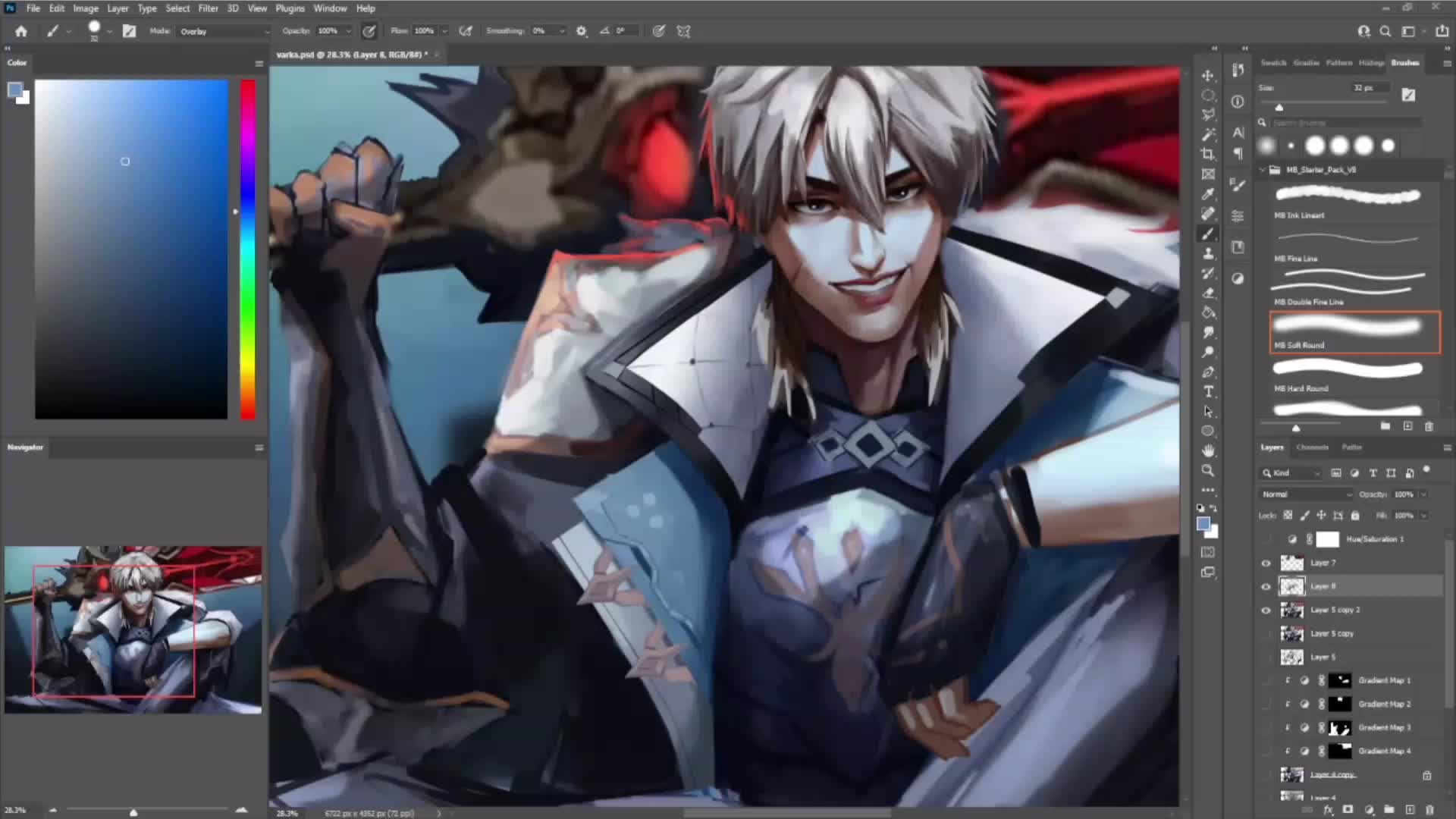Toggle lock transparent pixels

click(x=1288, y=516)
